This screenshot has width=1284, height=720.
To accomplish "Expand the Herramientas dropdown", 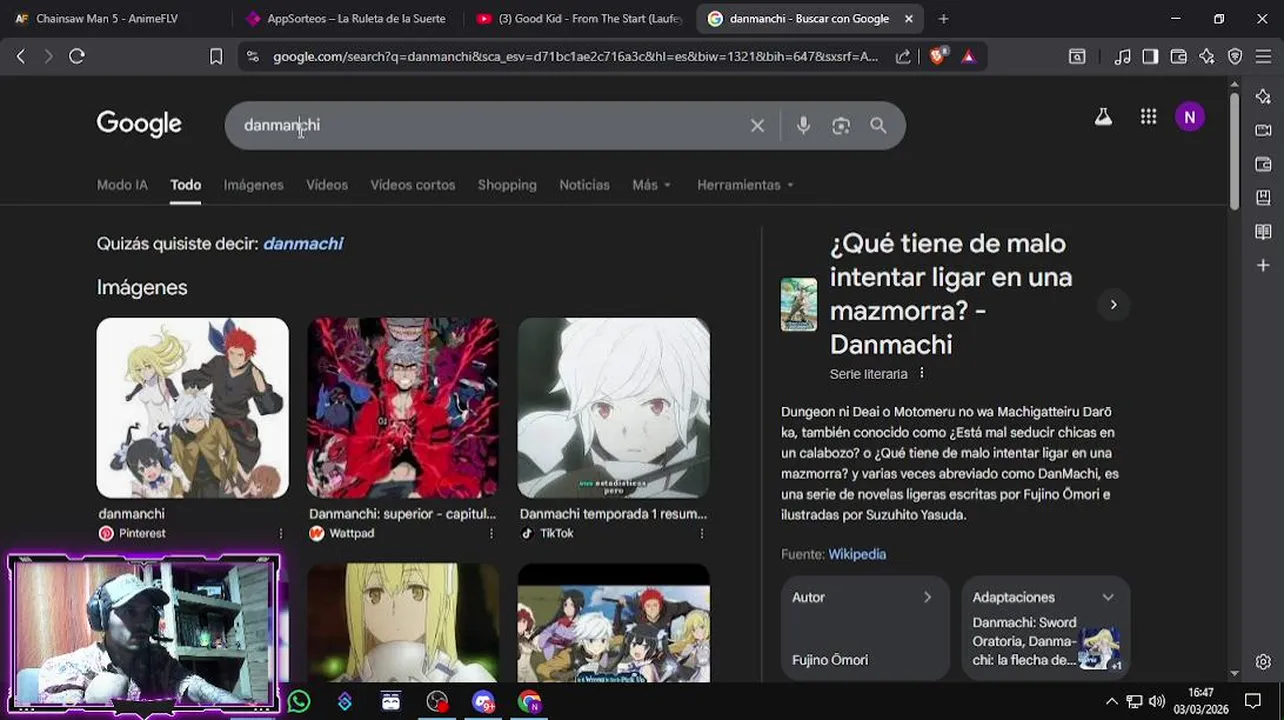I will point(745,185).
